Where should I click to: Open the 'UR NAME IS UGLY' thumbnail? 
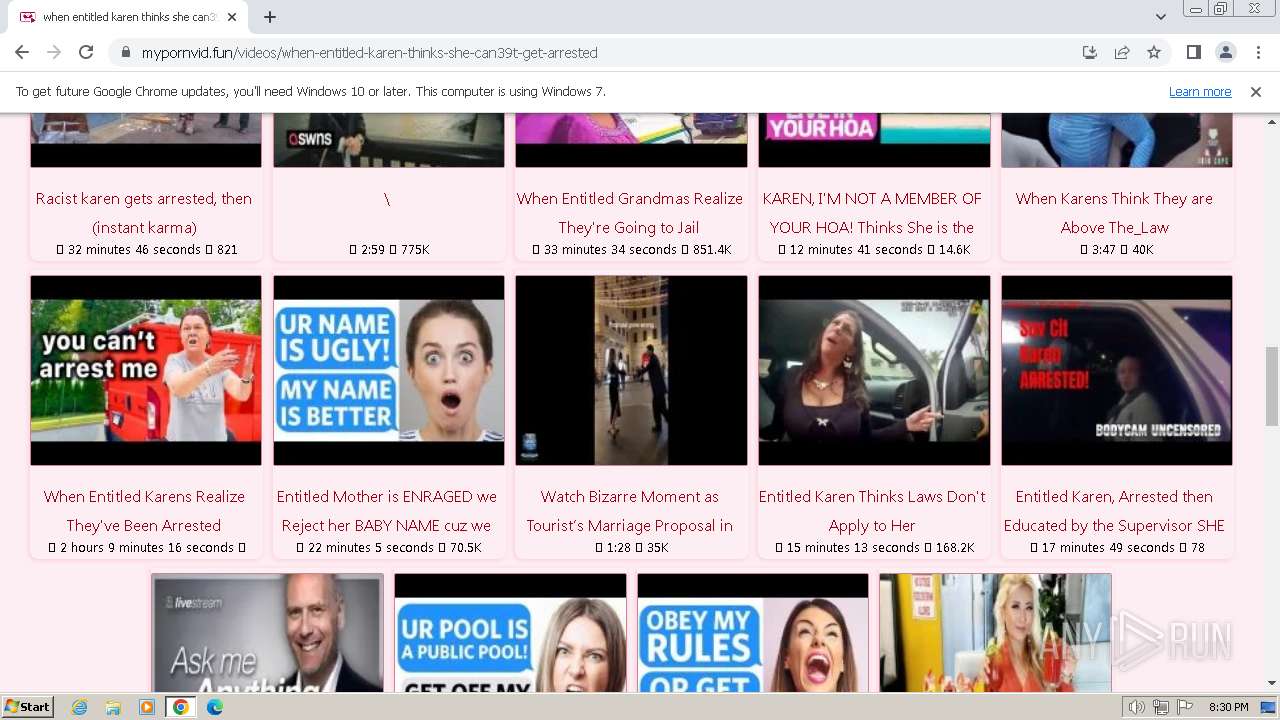pyautogui.click(x=389, y=371)
